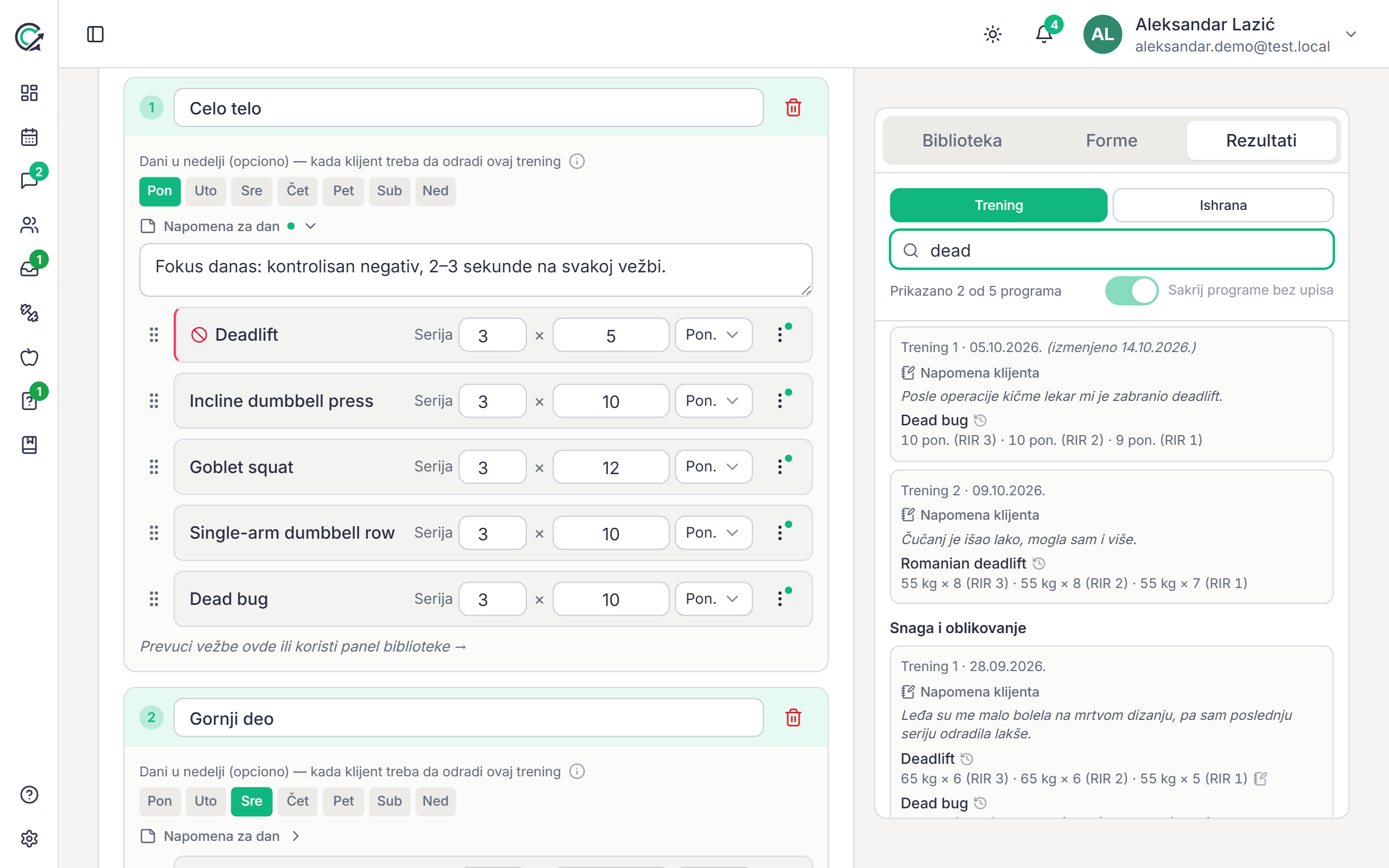This screenshot has height=868, width=1389.
Task: Open help question icon at sidebar bottom
Action: coord(29,795)
